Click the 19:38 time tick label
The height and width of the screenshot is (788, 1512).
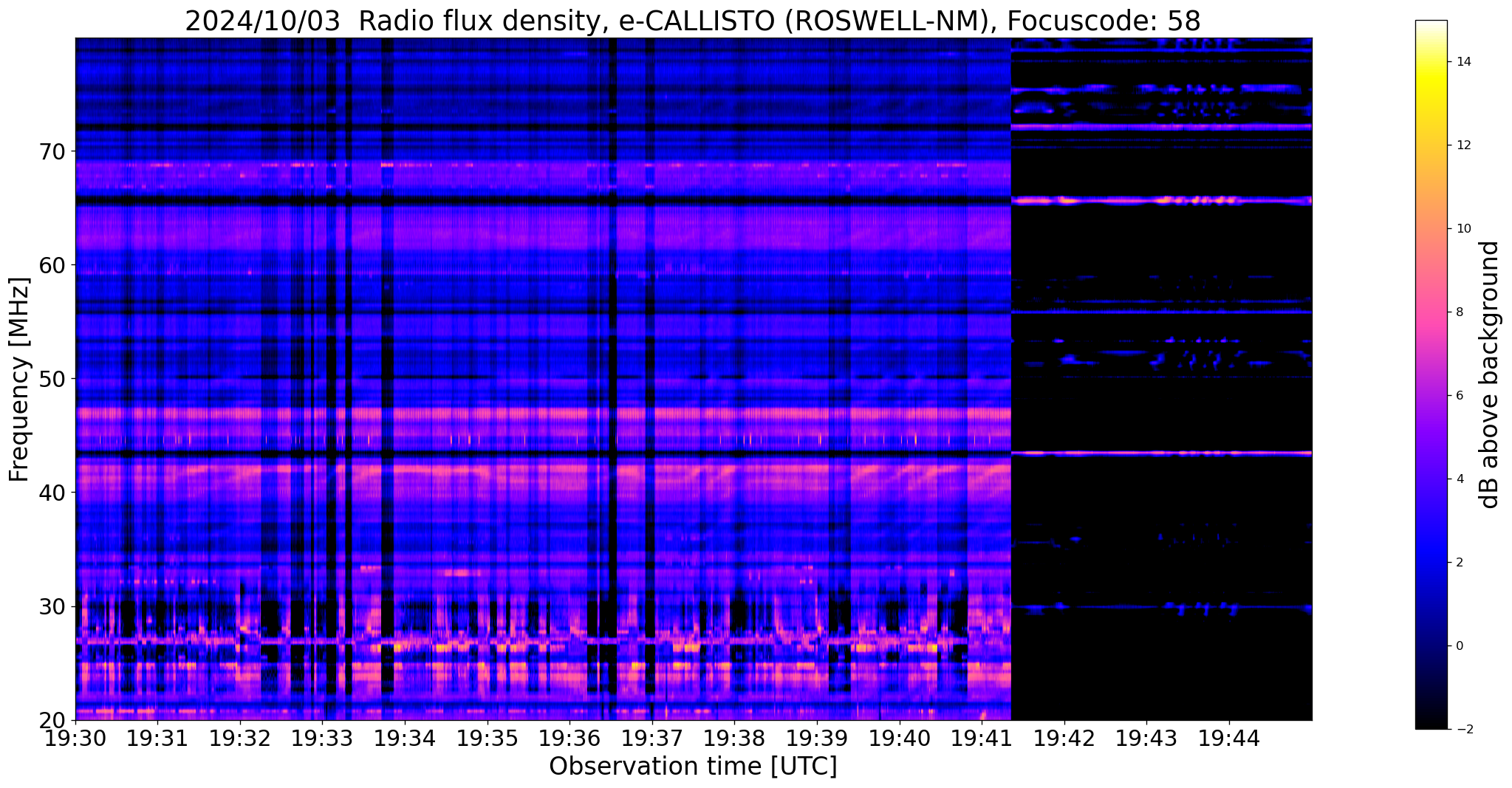point(734,737)
